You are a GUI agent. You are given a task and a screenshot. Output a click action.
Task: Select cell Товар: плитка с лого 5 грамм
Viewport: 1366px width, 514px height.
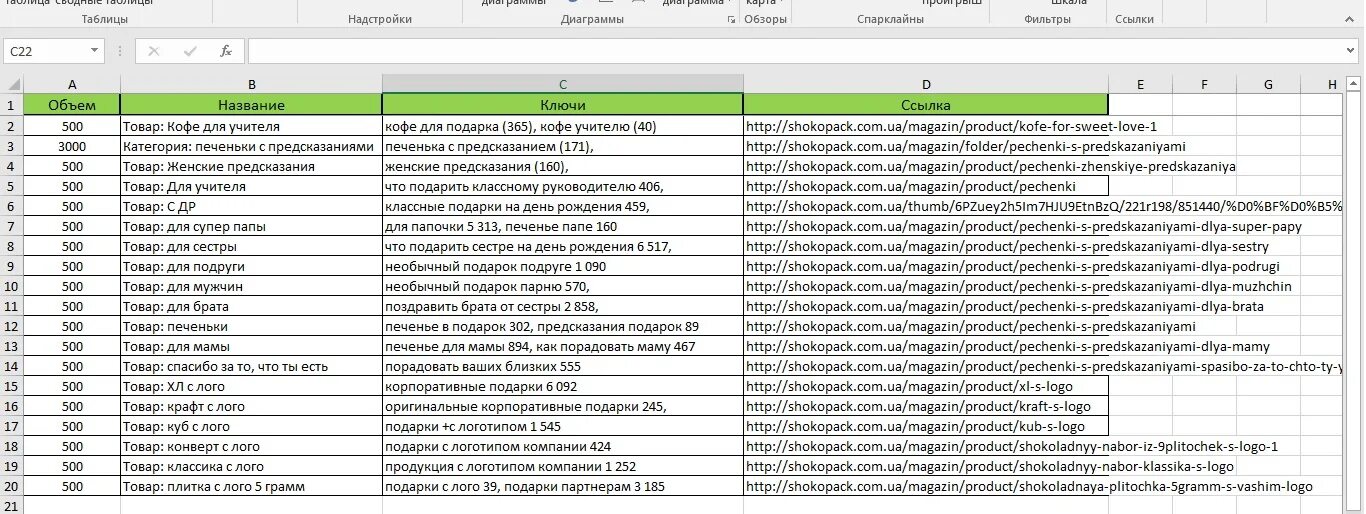[252, 486]
